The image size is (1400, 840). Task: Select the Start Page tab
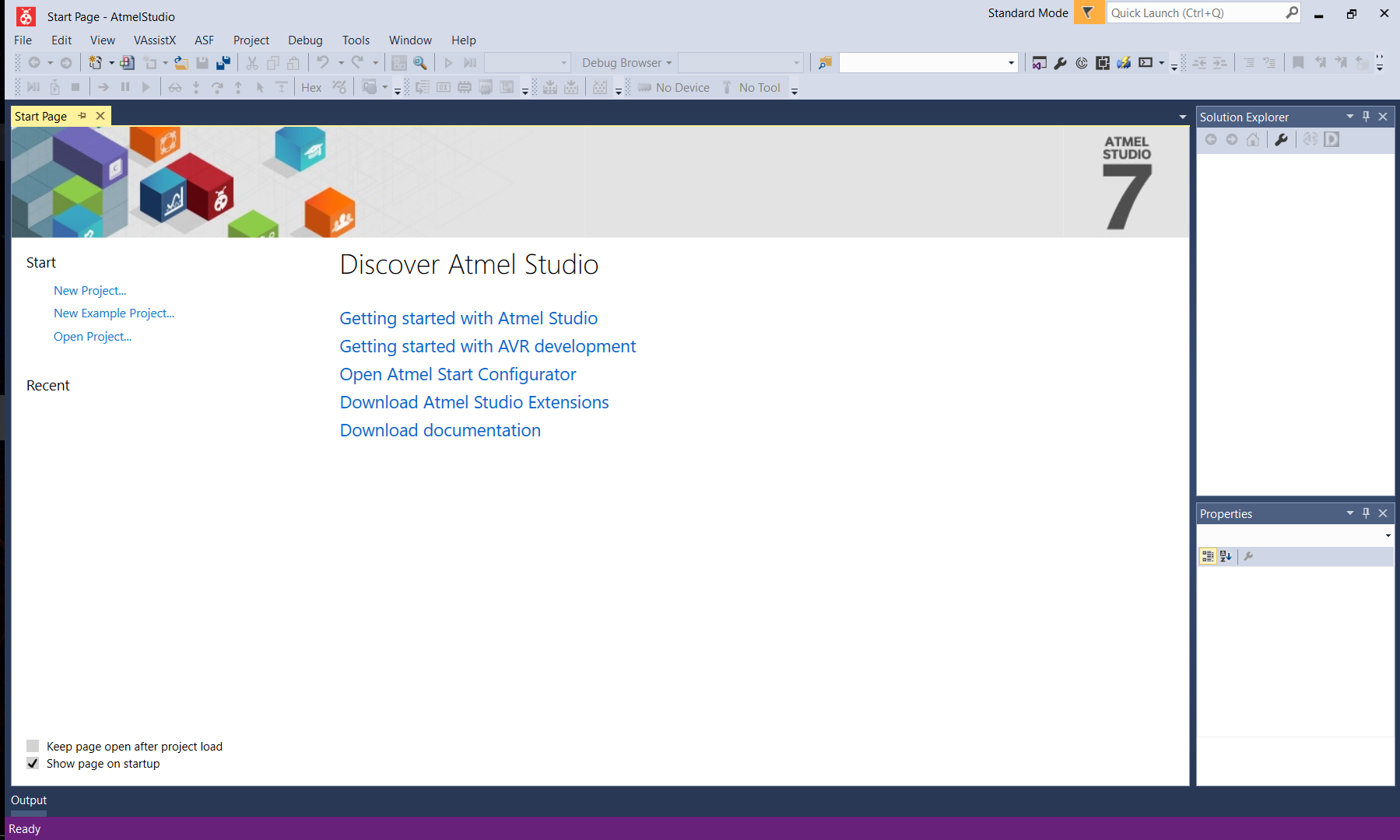[x=41, y=116]
